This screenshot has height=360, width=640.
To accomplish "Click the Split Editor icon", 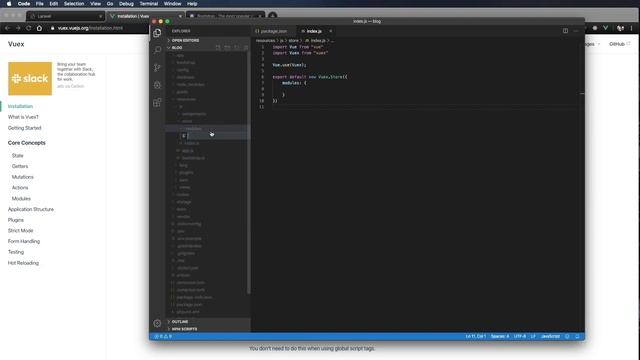I will pos(565,31).
